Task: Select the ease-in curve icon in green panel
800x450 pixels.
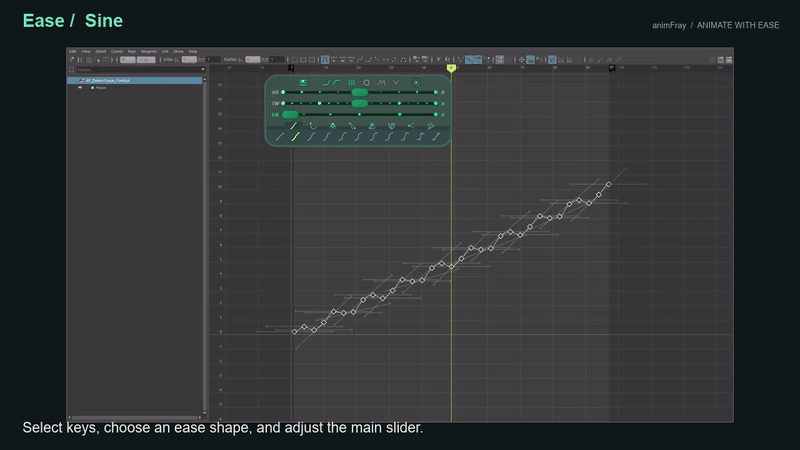Action: coord(327,83)
